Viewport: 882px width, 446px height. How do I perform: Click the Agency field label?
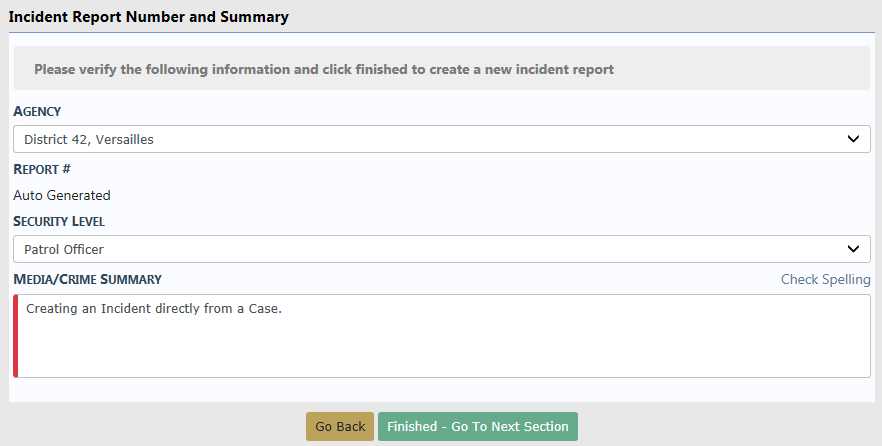[x=37, y=111]
